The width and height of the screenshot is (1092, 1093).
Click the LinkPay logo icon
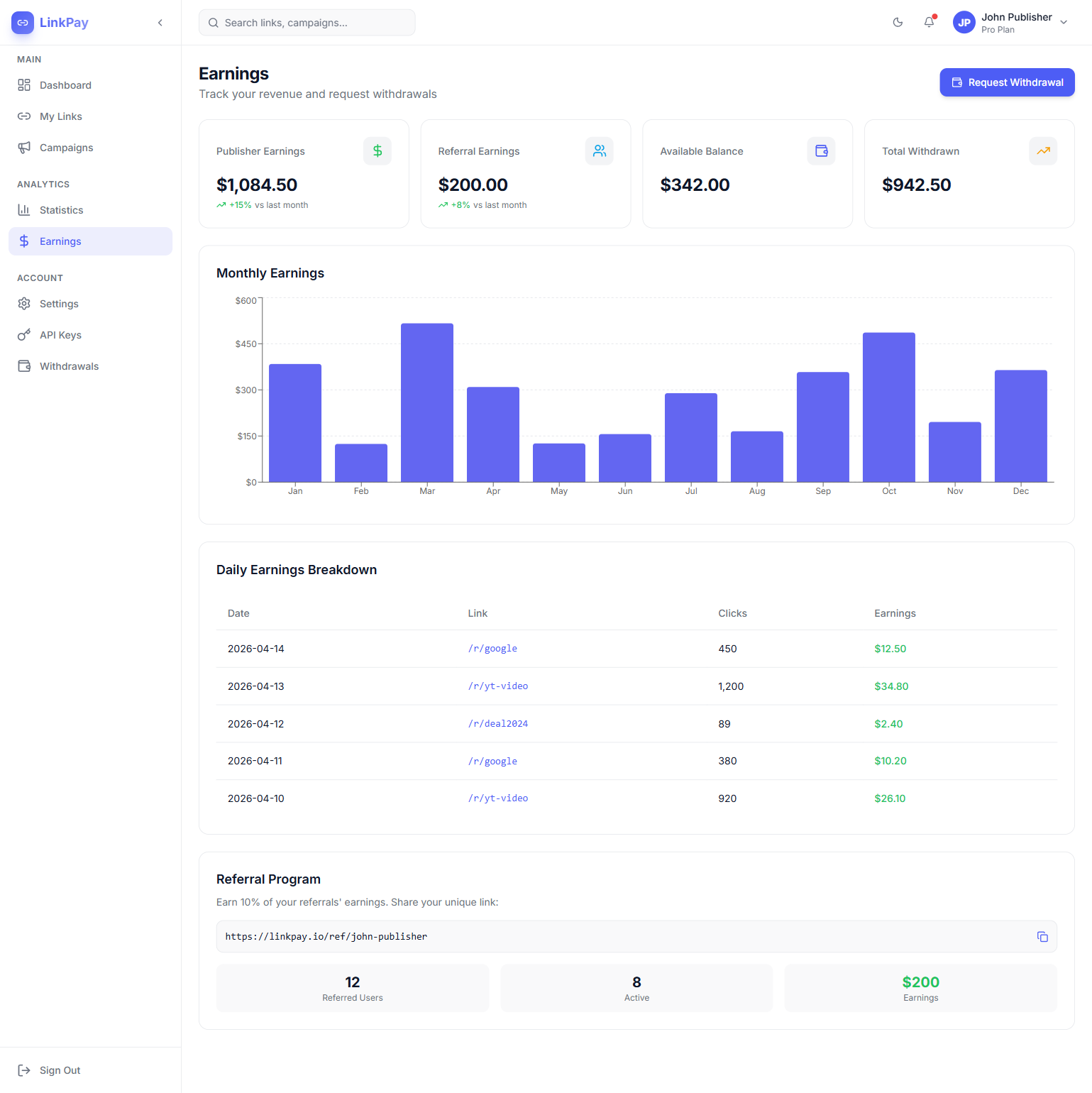pos(23,23)
